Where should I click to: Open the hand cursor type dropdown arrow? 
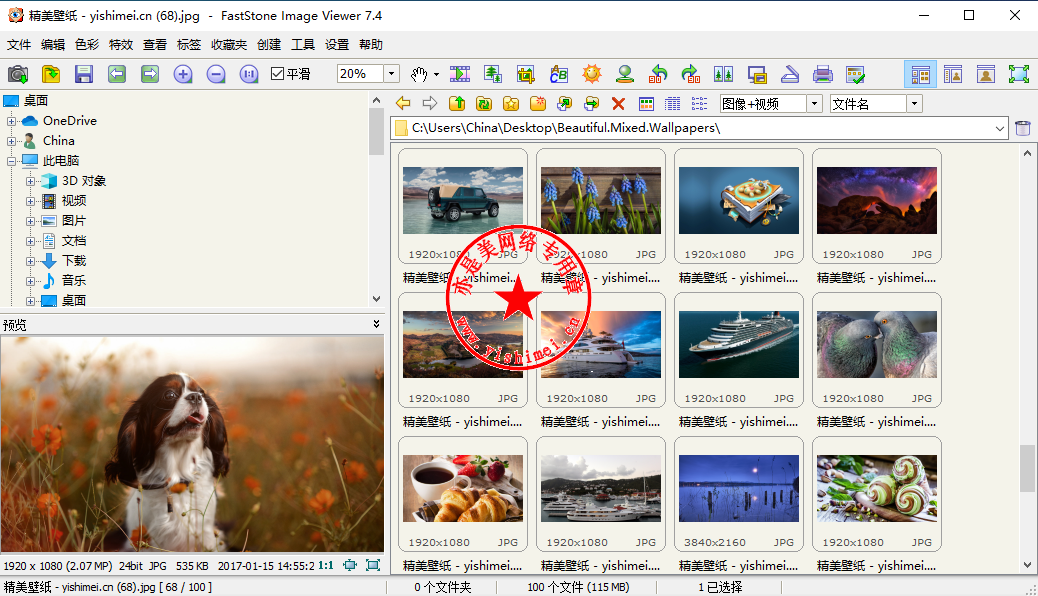pyautogui.click(x=436, y=75)
